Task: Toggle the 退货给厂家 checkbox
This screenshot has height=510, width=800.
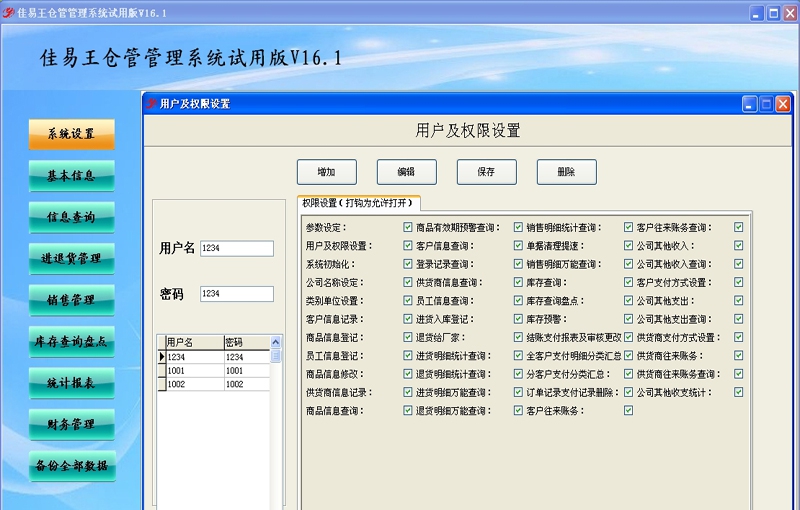Action: coord(518,337)
